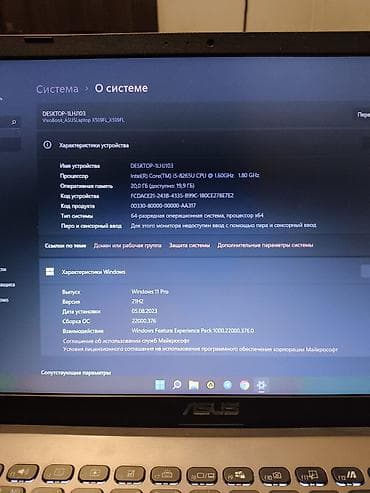The width and height of the screenshot is (370, 493).
Task: Click the Оперативная память label
Action: (86, 186)
